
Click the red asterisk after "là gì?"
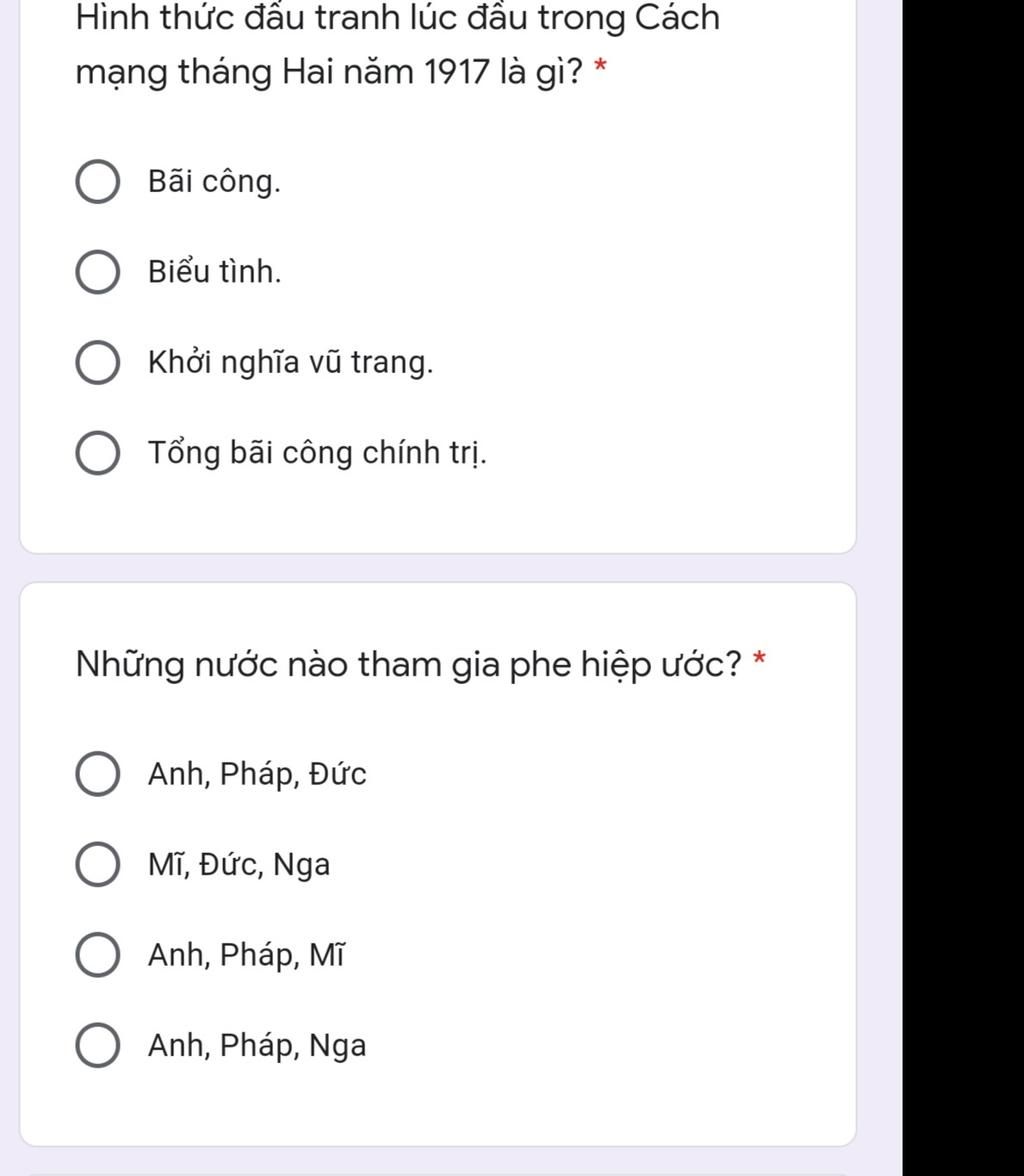pos(600,68)
